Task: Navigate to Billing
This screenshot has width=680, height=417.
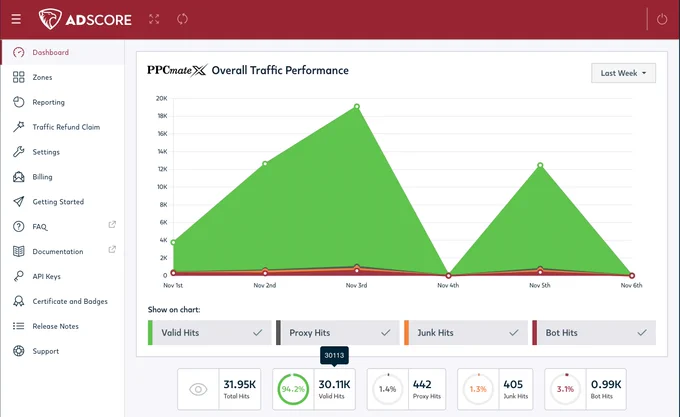Action: tap(62, 177)
